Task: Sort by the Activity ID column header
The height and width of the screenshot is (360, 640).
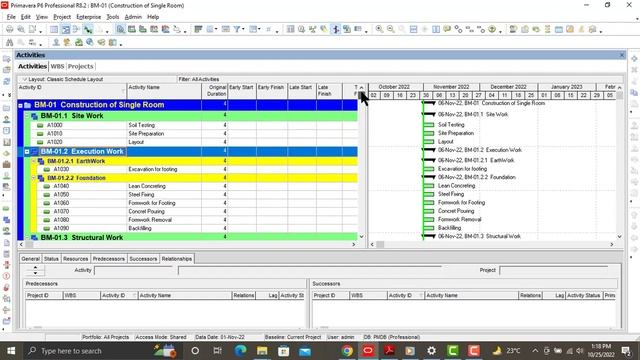Action: pyautogui.click(x=72, y=91)
